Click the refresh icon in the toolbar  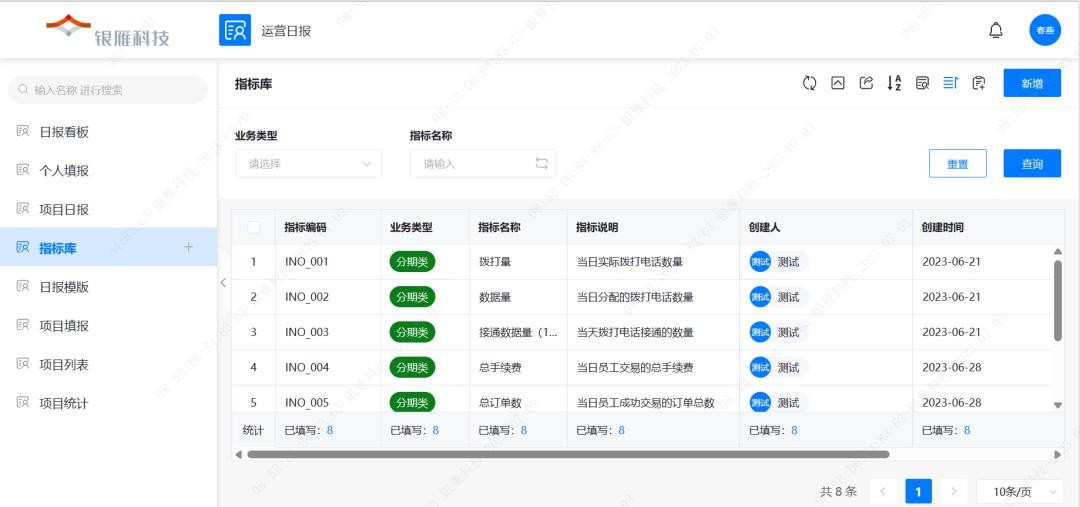coord(809,83)
